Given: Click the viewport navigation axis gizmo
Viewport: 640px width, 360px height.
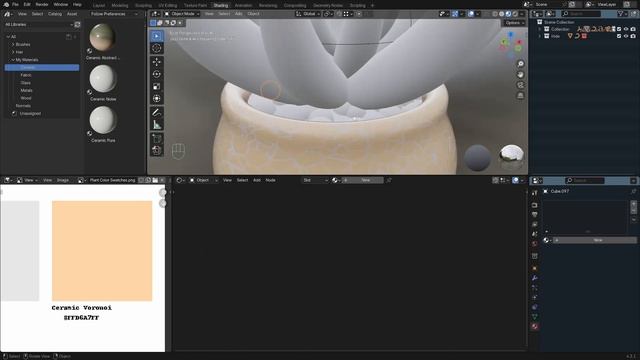Looking at the screenshot, I should (x=511, y=45).
